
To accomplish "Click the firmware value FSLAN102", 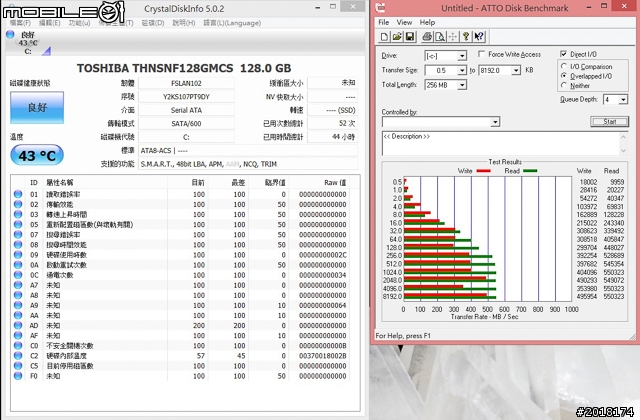I will coord(186,83).
